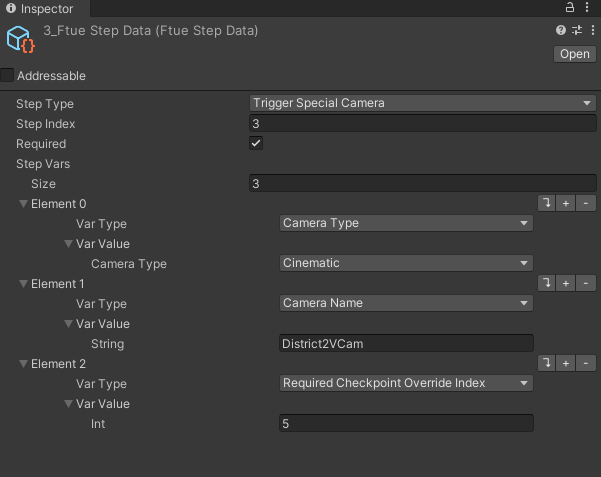
Task: Add element after Element 2 with plus
Action: point(566,363)
